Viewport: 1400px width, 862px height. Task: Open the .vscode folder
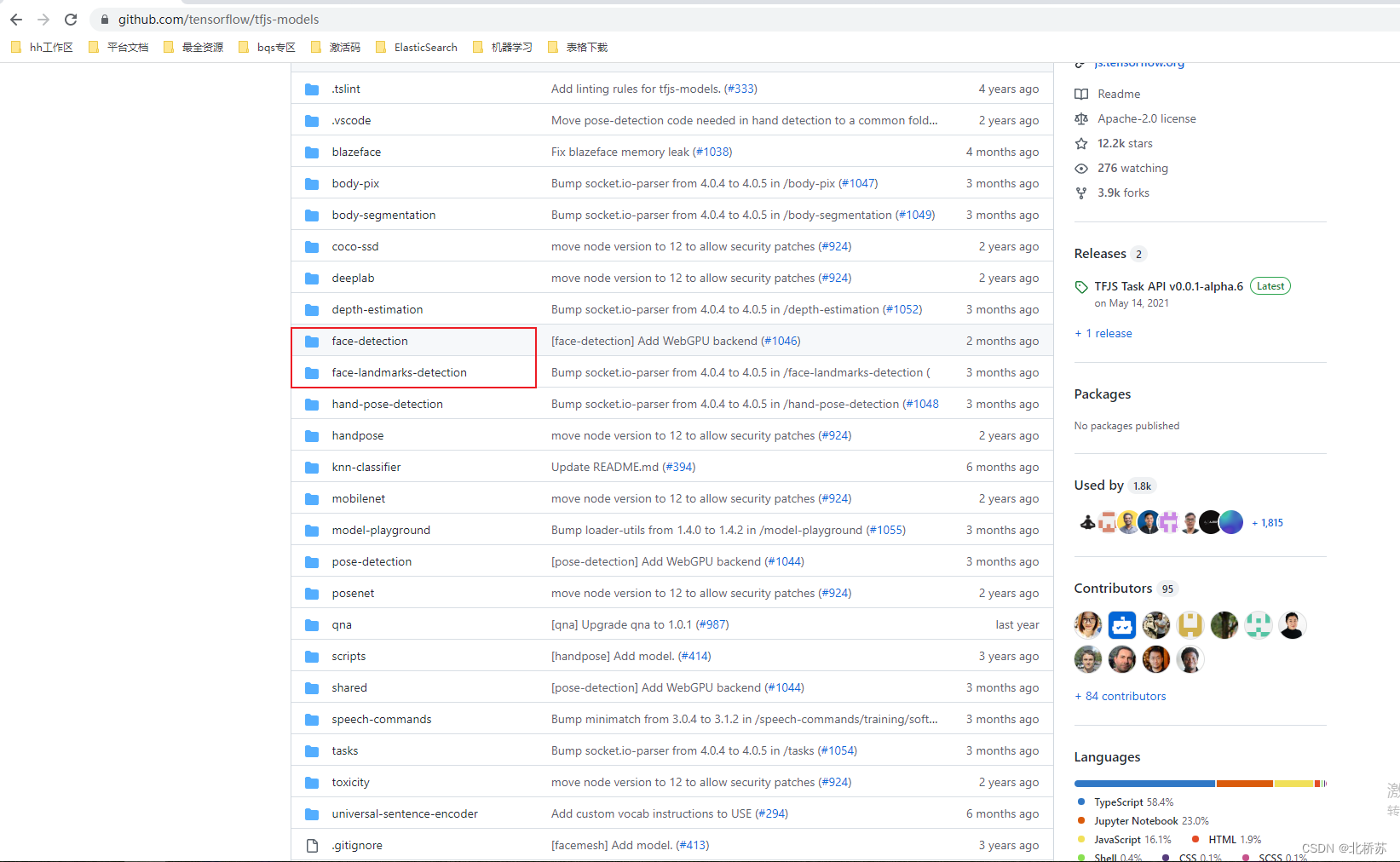coord(351,120)
